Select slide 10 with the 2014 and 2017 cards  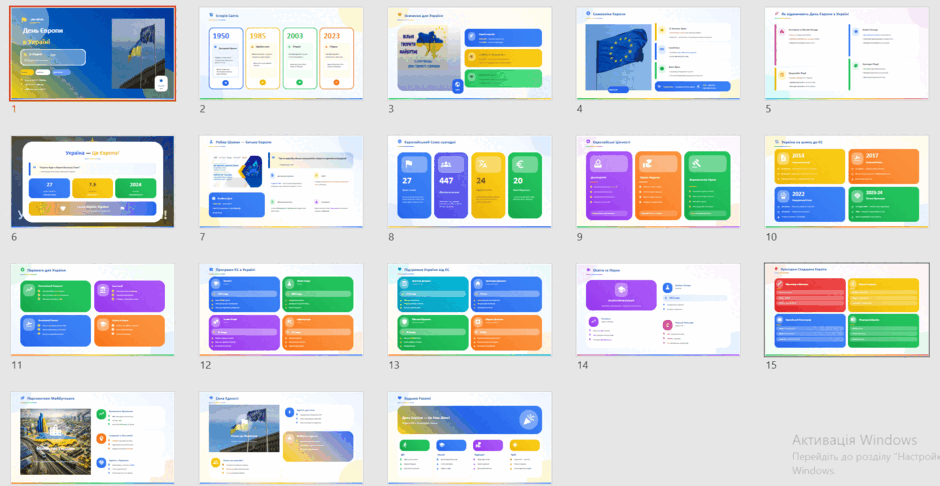[846, 182]
